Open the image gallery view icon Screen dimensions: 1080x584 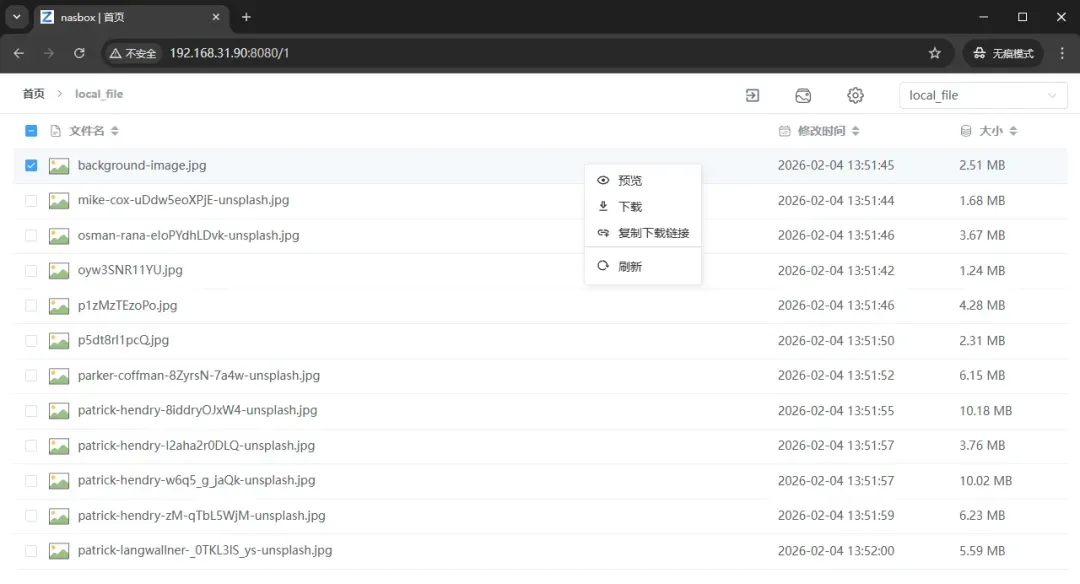(803, 95)
